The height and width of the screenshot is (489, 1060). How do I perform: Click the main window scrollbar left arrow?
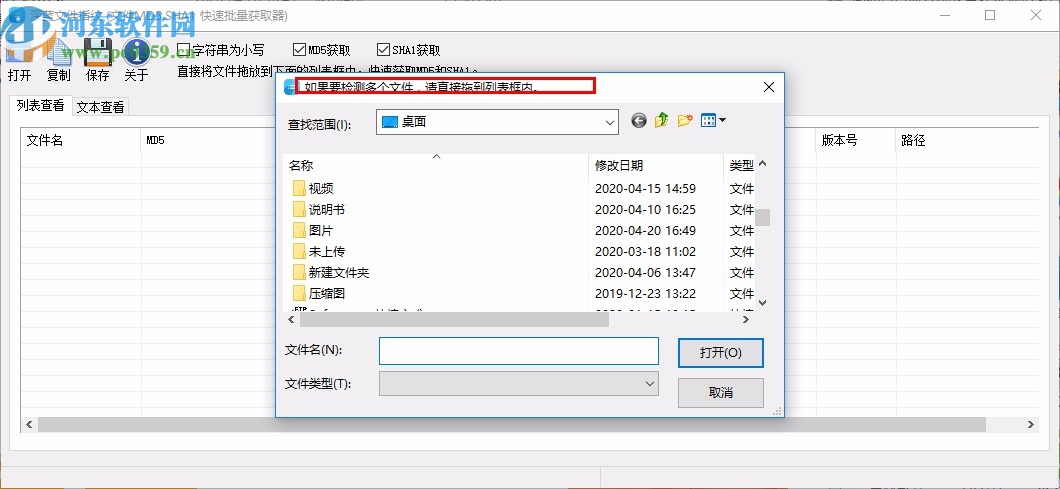[x=29, y=425]
